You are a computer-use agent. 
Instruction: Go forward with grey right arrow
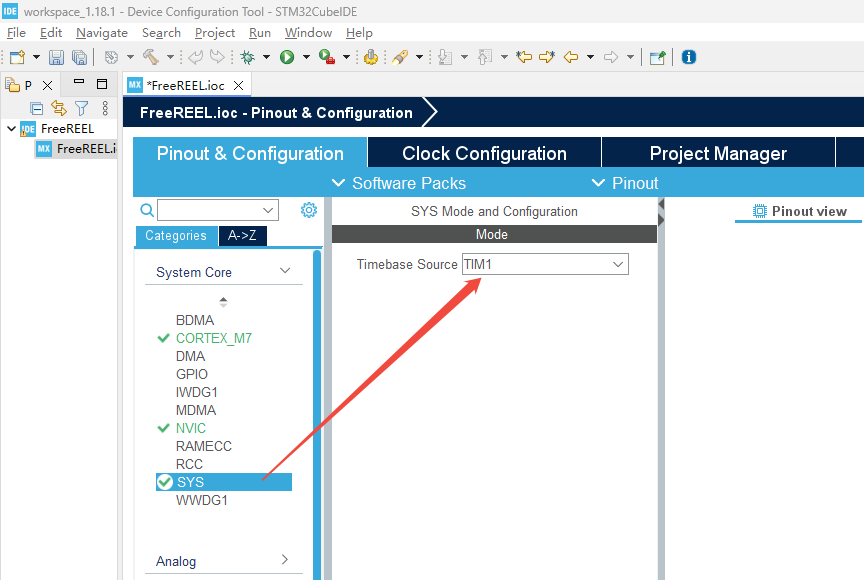click(x=611, y=57)
